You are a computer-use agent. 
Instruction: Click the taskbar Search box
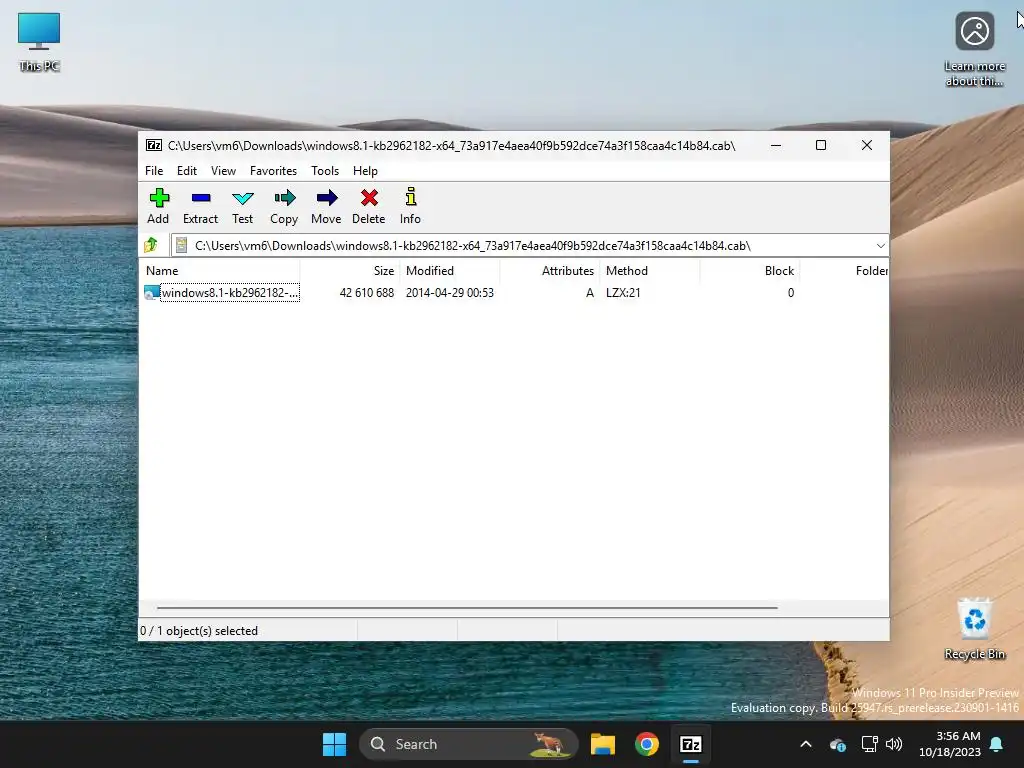(469, 744)
